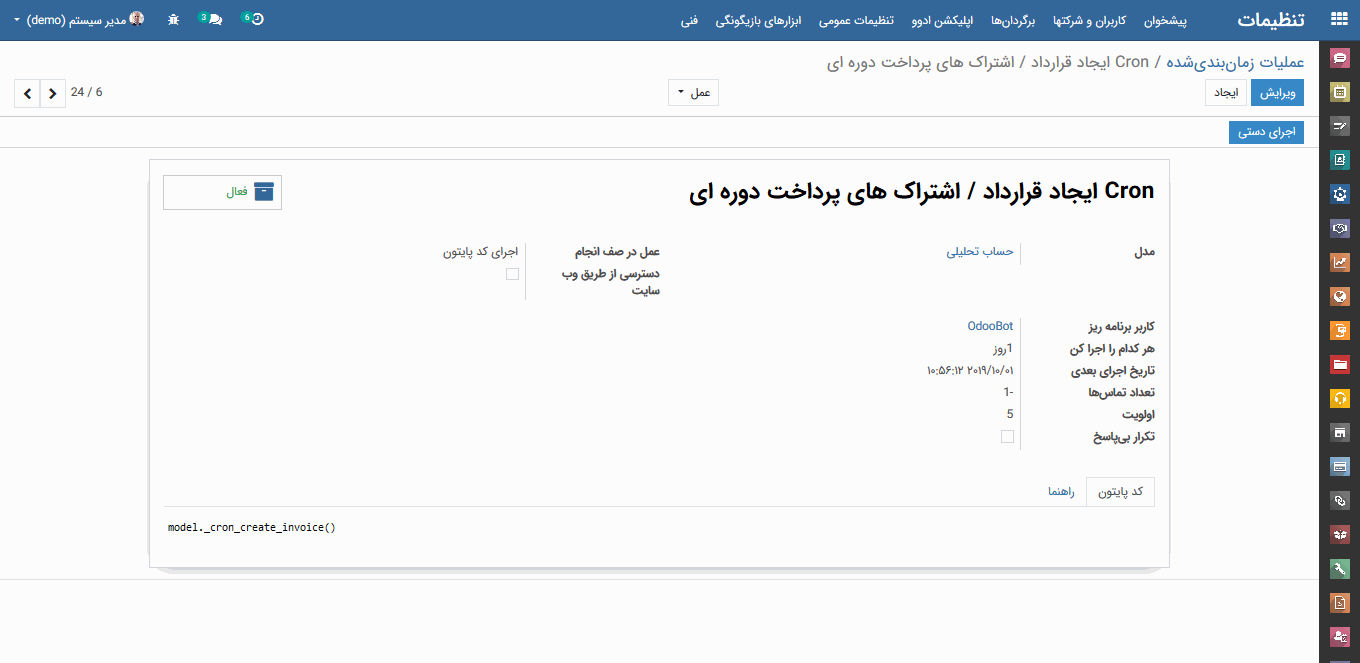1360x663 pixels.
Task: Open the ابزارهای بازیگونگی menu
Action: click(x=758, y=19)
